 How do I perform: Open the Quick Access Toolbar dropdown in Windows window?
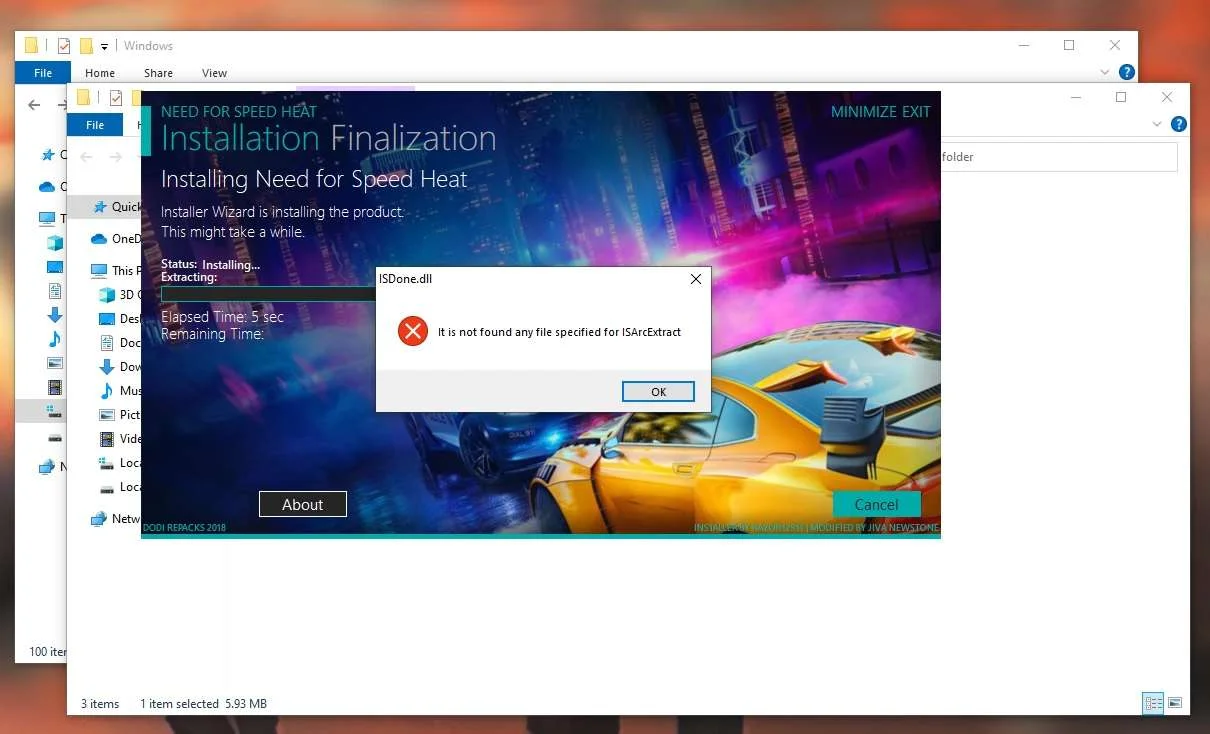click(x=104, y=47)
